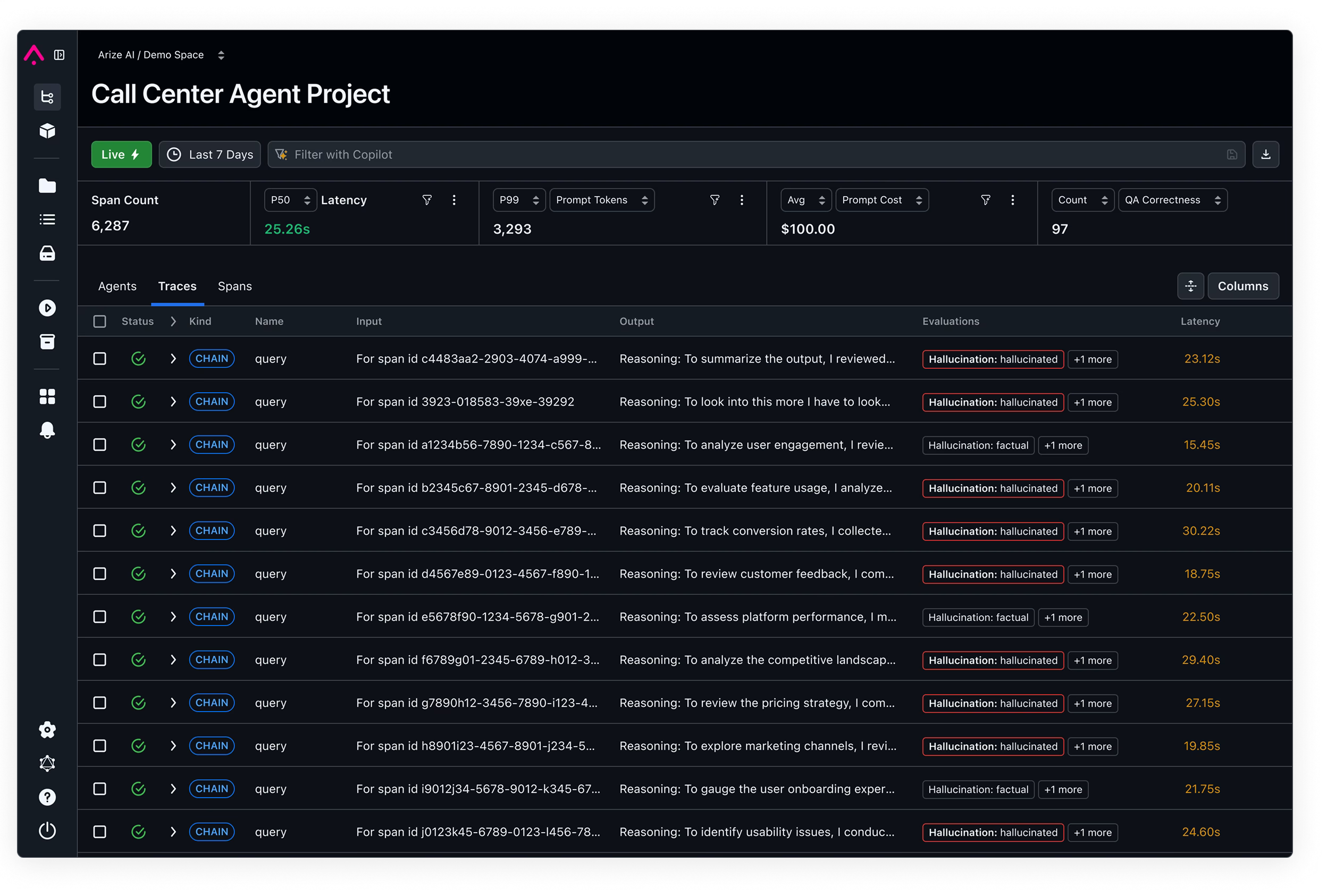Image resolution: width=1327 pixels, height=896 pixels.
Task: Toggle the select-all checkbox in table header
Action: 100,322
